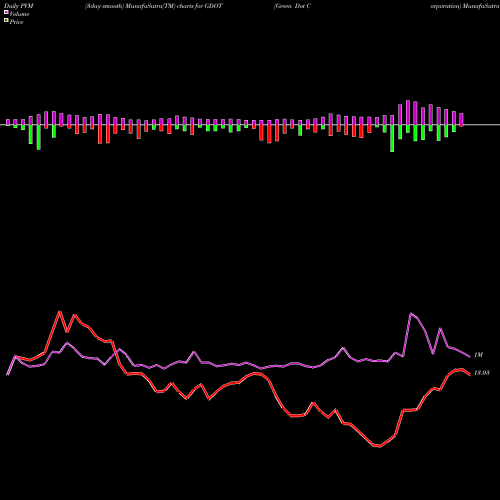Click the 'Green Dot C' company name text

(292, 6)
